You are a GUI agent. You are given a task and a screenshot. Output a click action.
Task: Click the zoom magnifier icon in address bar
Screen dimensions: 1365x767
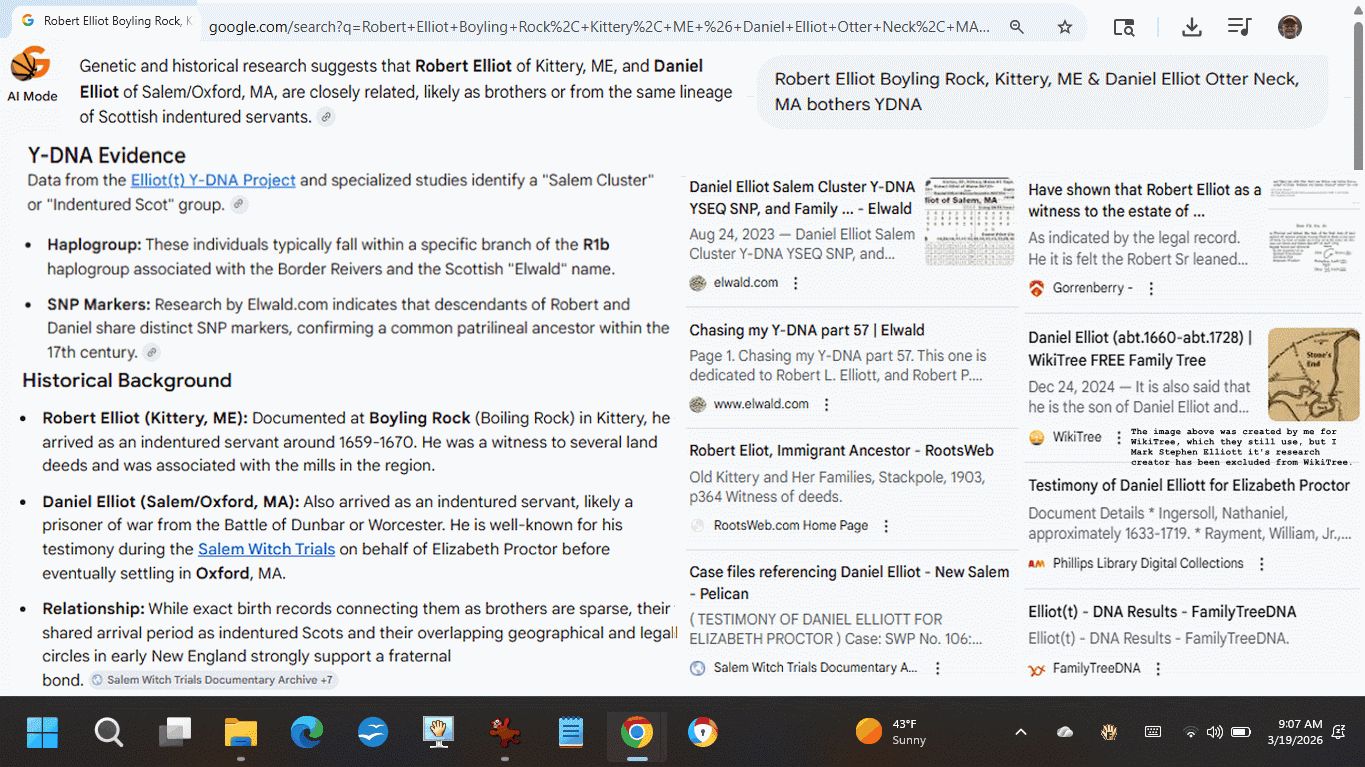1017,27
